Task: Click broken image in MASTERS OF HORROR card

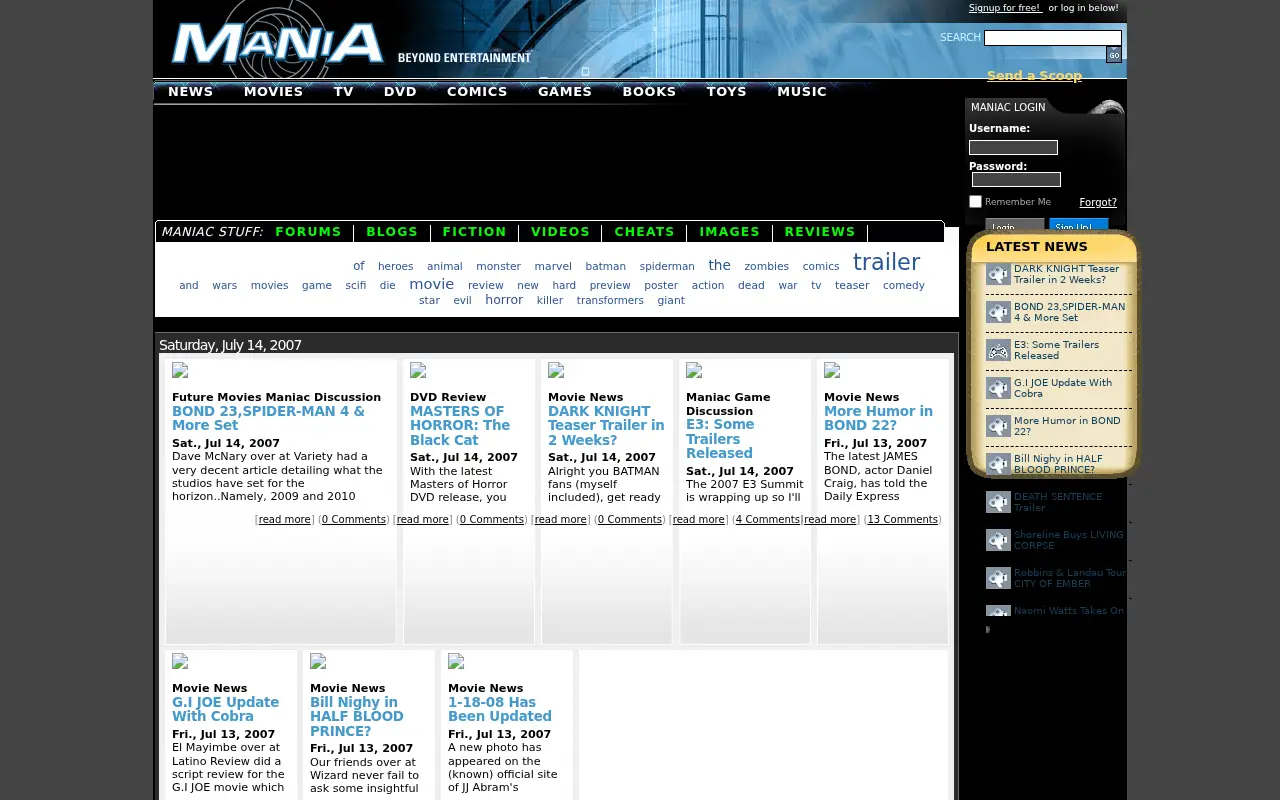Action: tap(418, 370)
